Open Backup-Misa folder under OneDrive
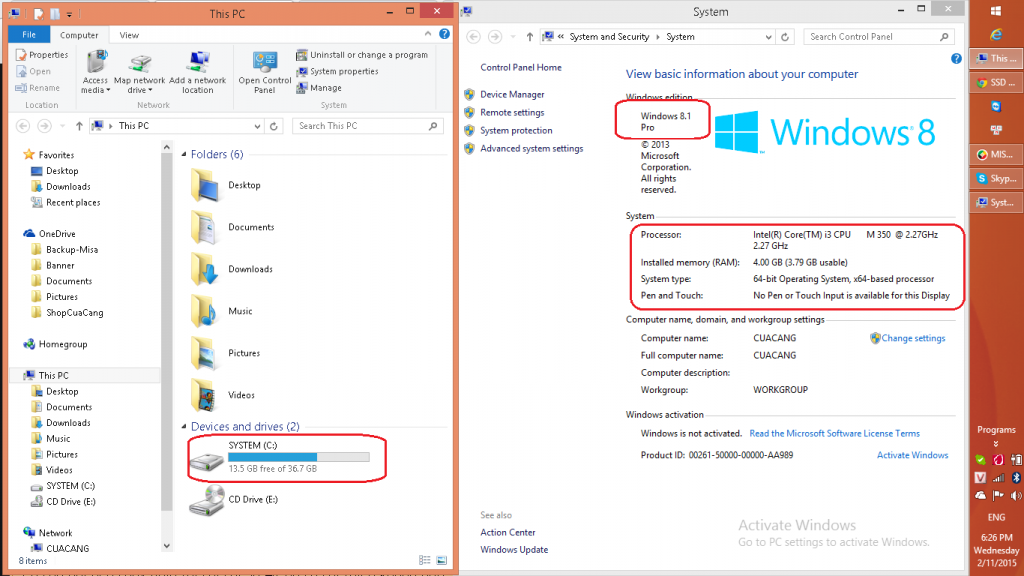 pos(64,249)
